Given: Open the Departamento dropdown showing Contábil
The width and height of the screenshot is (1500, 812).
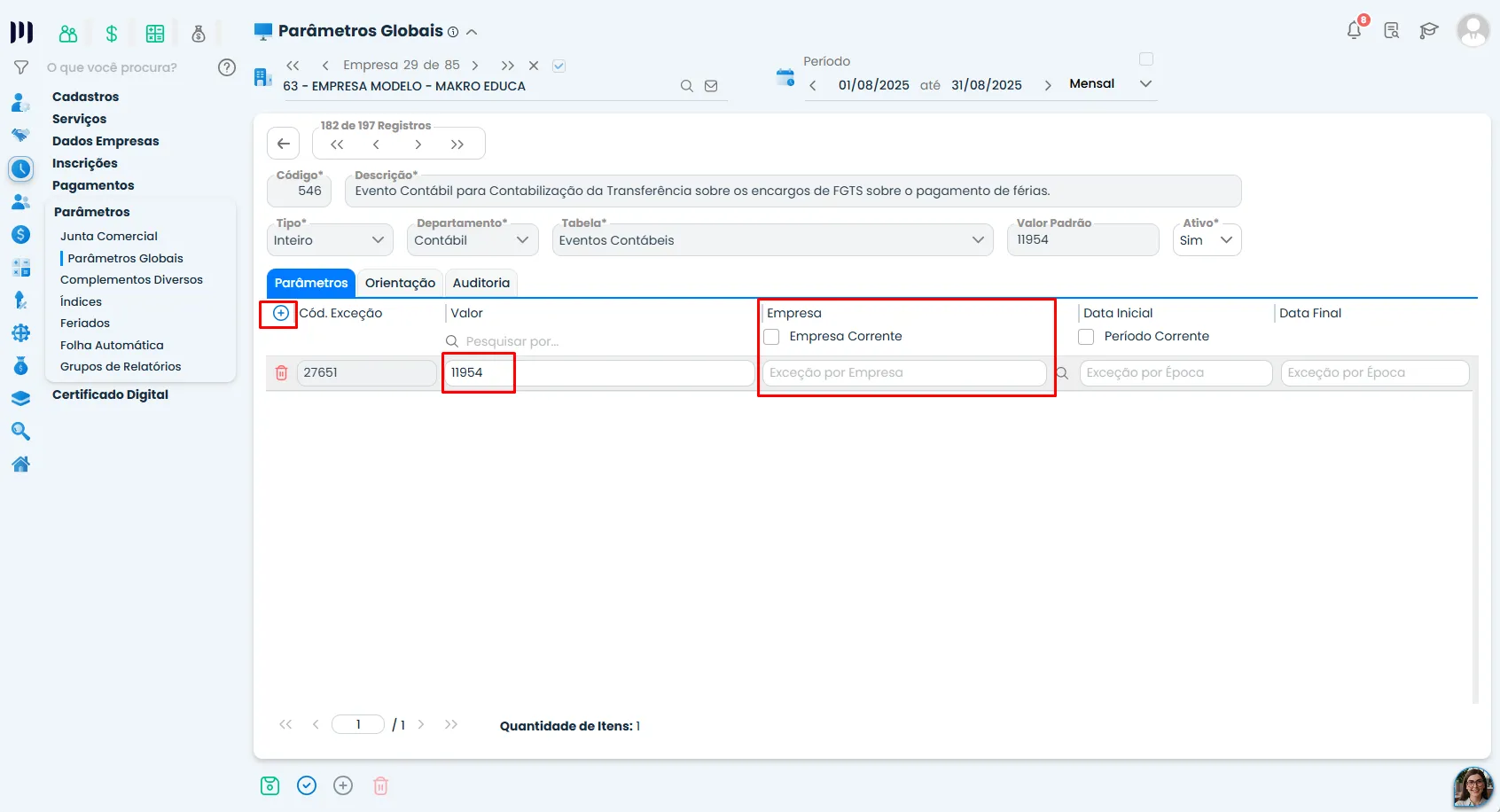Looking at the screenshot, I should point(473,239).
